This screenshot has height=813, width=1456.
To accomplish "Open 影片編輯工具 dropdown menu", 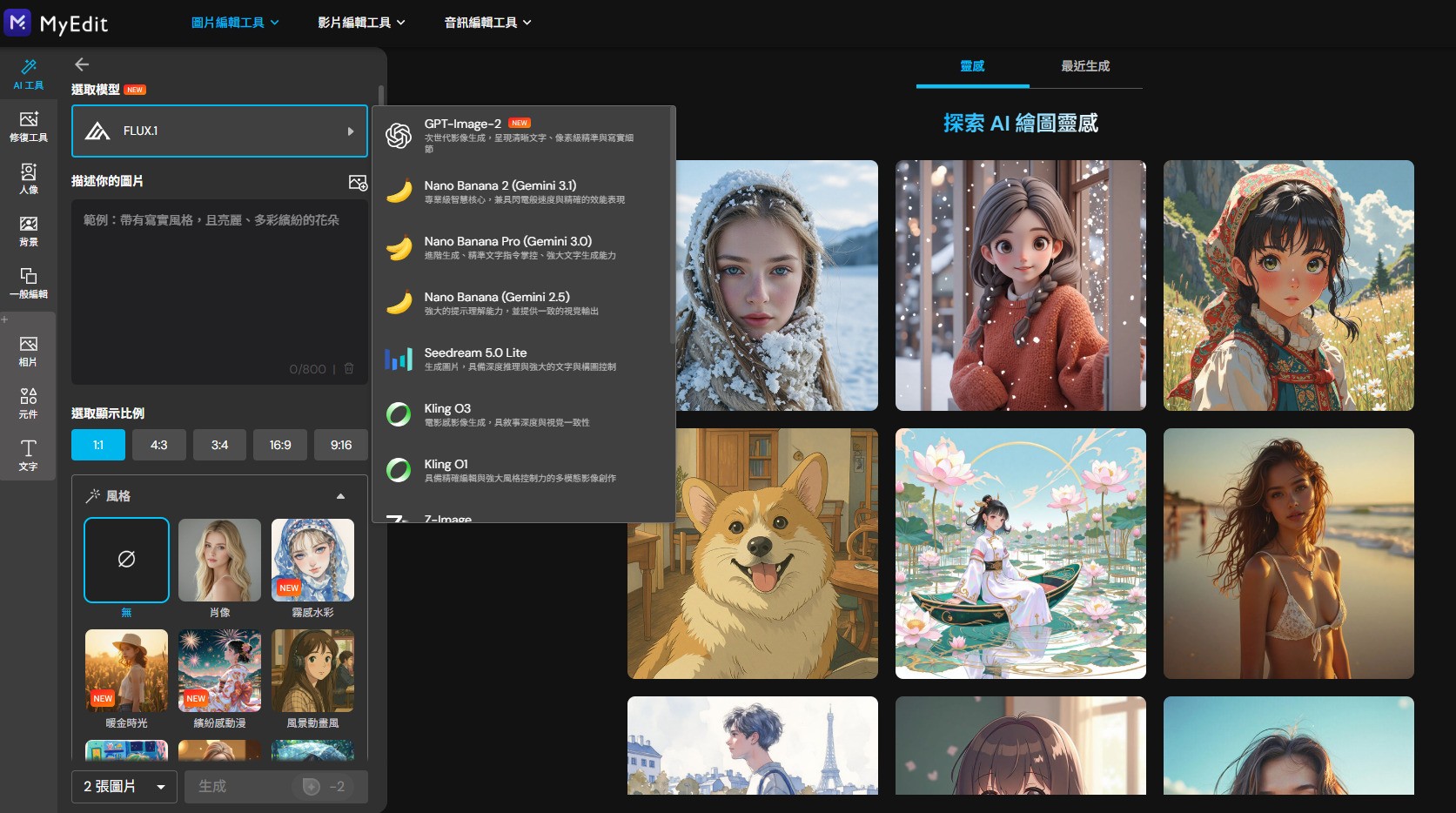I will coord(361,23).
